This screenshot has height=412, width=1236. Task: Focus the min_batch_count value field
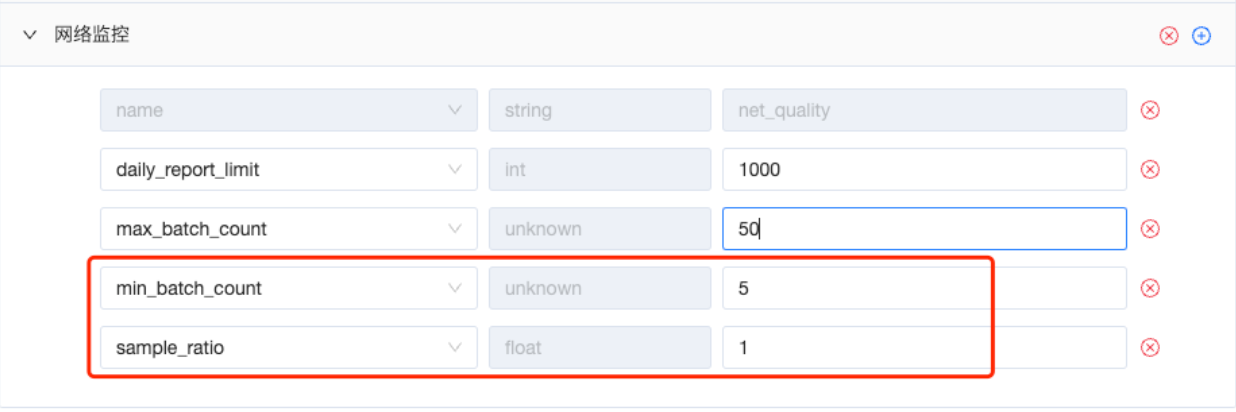(924, 288)
